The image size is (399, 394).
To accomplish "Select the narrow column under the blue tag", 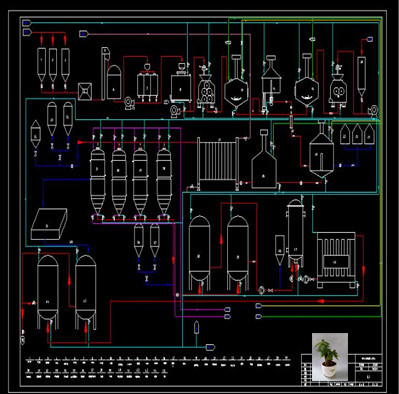I will tap(361, 77).
